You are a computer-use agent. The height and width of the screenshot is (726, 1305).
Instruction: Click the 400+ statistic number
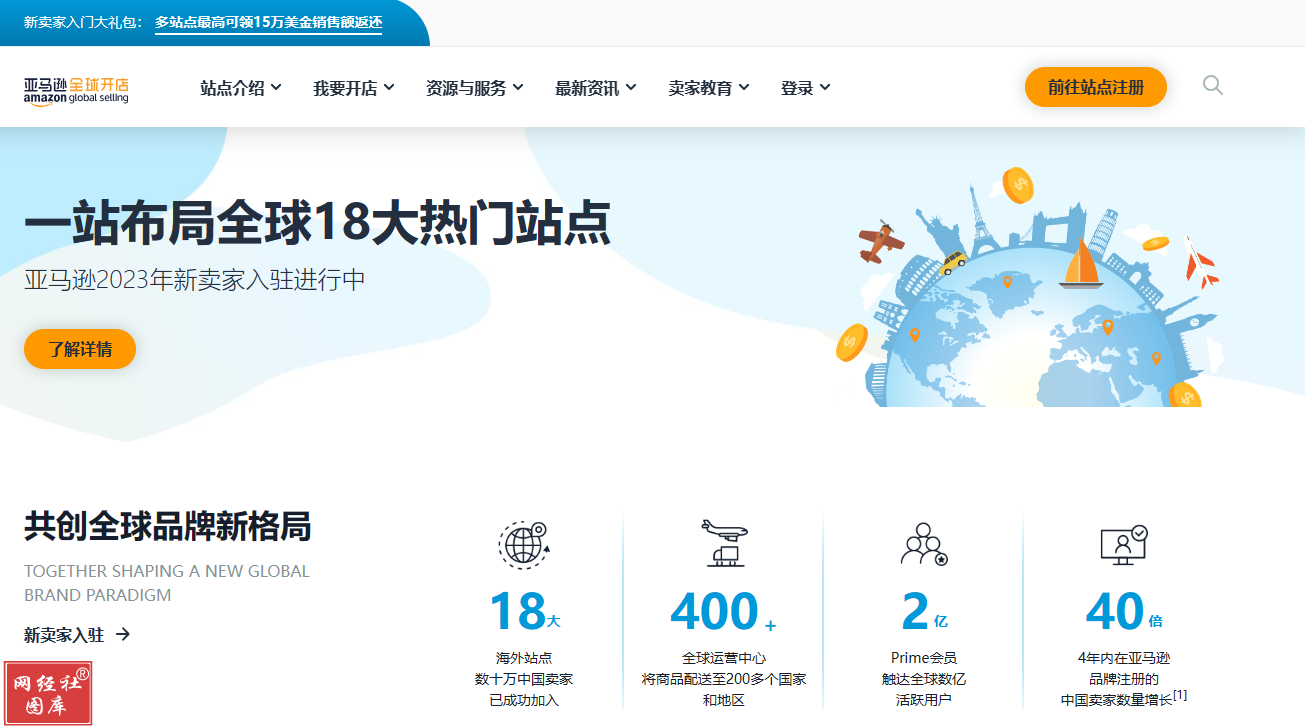coord(723,611)
